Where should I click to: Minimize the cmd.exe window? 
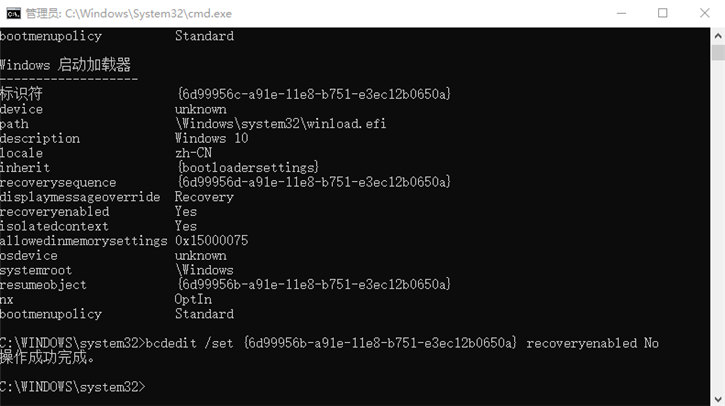616,13
